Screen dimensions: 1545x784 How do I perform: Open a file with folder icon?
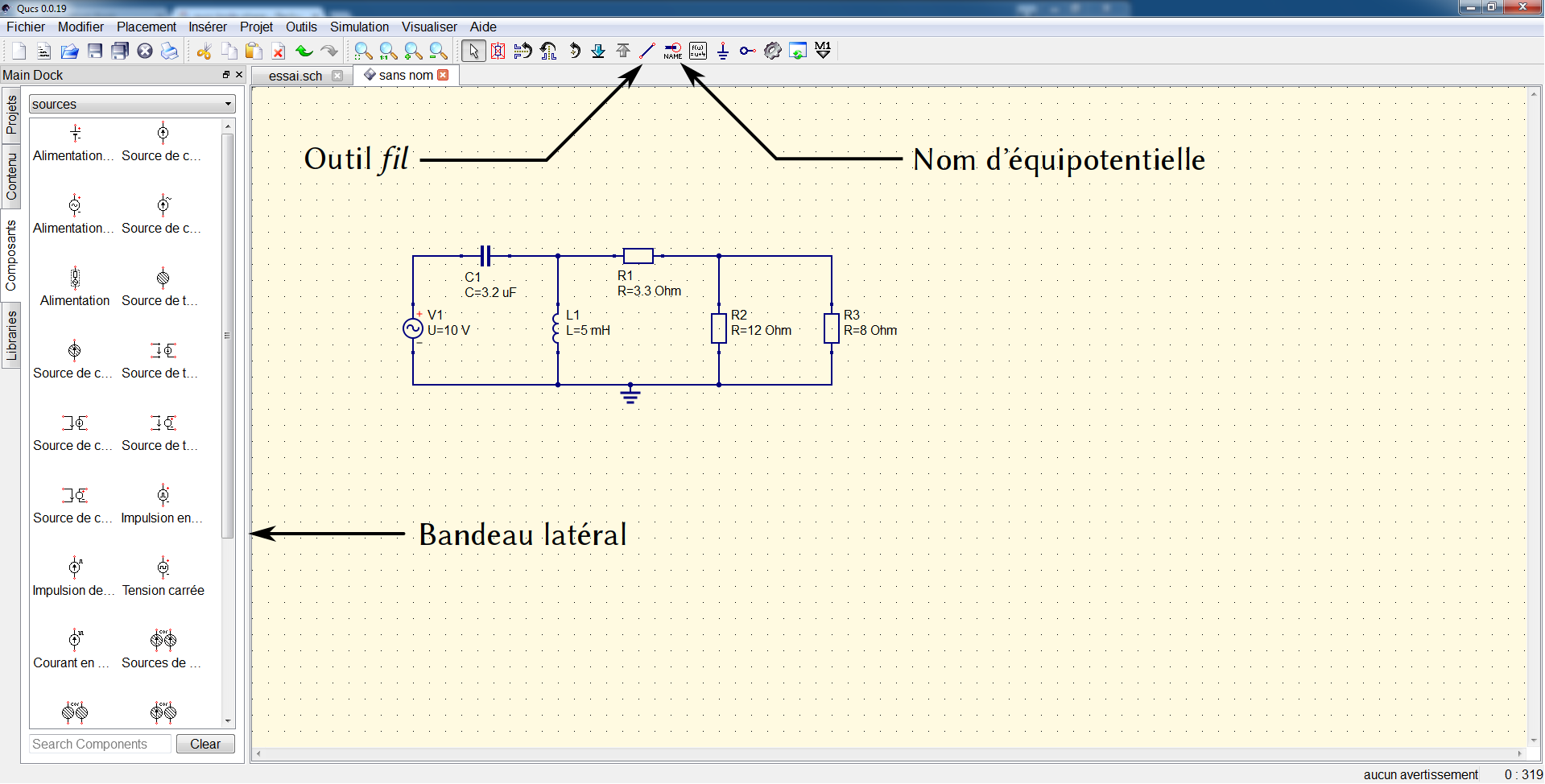click(x=69, y=52)
